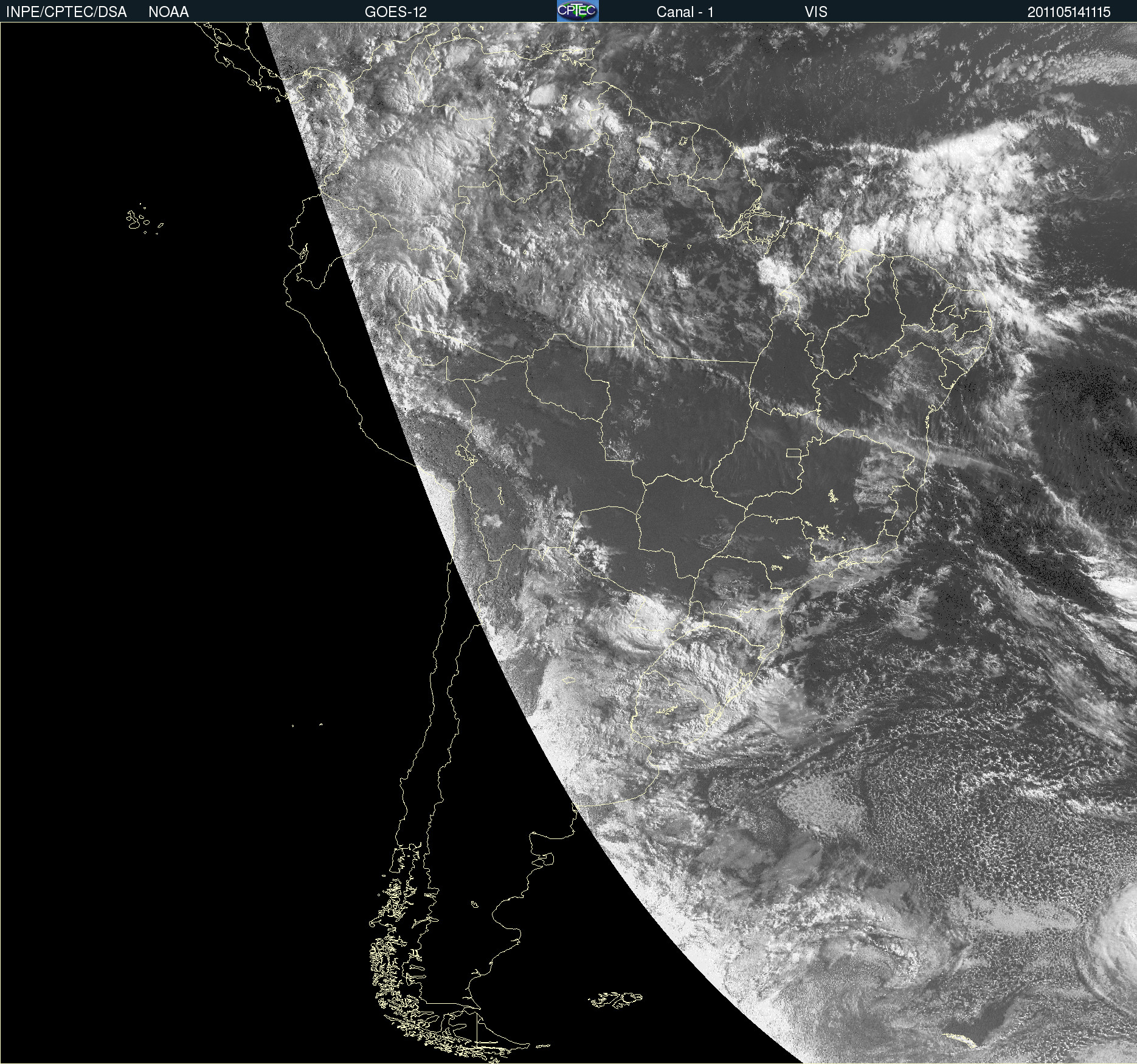Click the CPTEC logo in the header
Image resolution: width=1137 pixels, height=1064 pixels.
point(578,11)
